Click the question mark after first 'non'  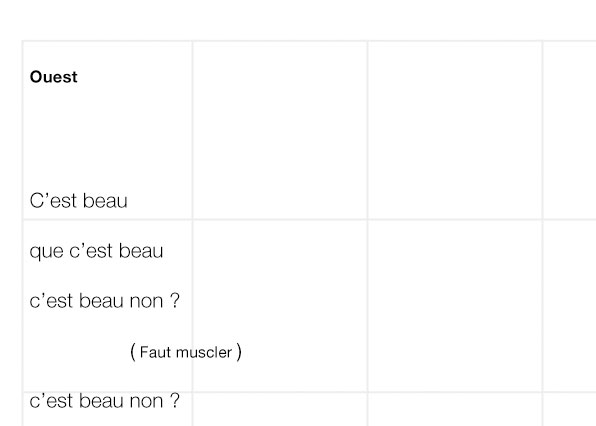174,301
